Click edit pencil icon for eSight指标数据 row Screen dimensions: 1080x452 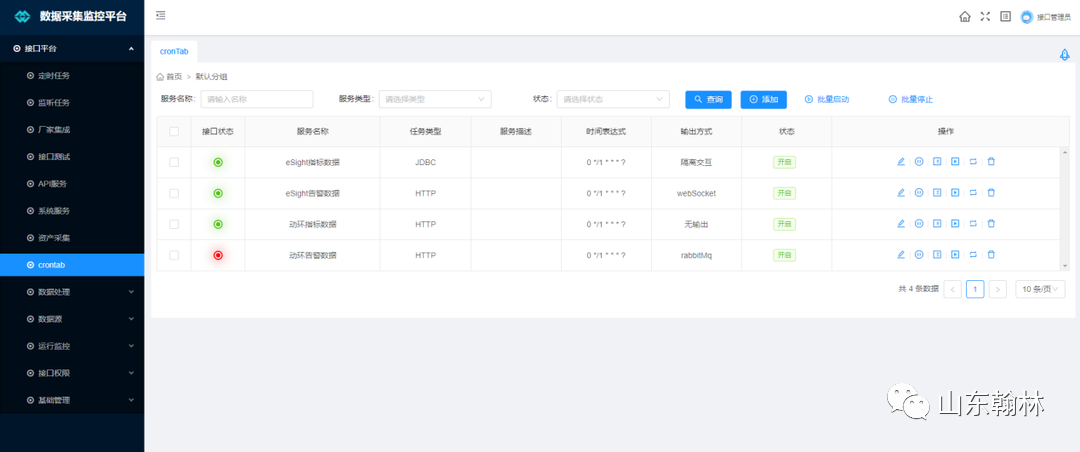[901, 162]
